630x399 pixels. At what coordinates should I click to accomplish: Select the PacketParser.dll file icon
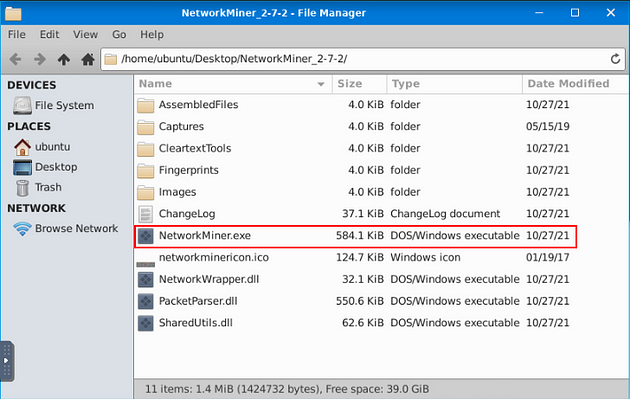(145, 301)
